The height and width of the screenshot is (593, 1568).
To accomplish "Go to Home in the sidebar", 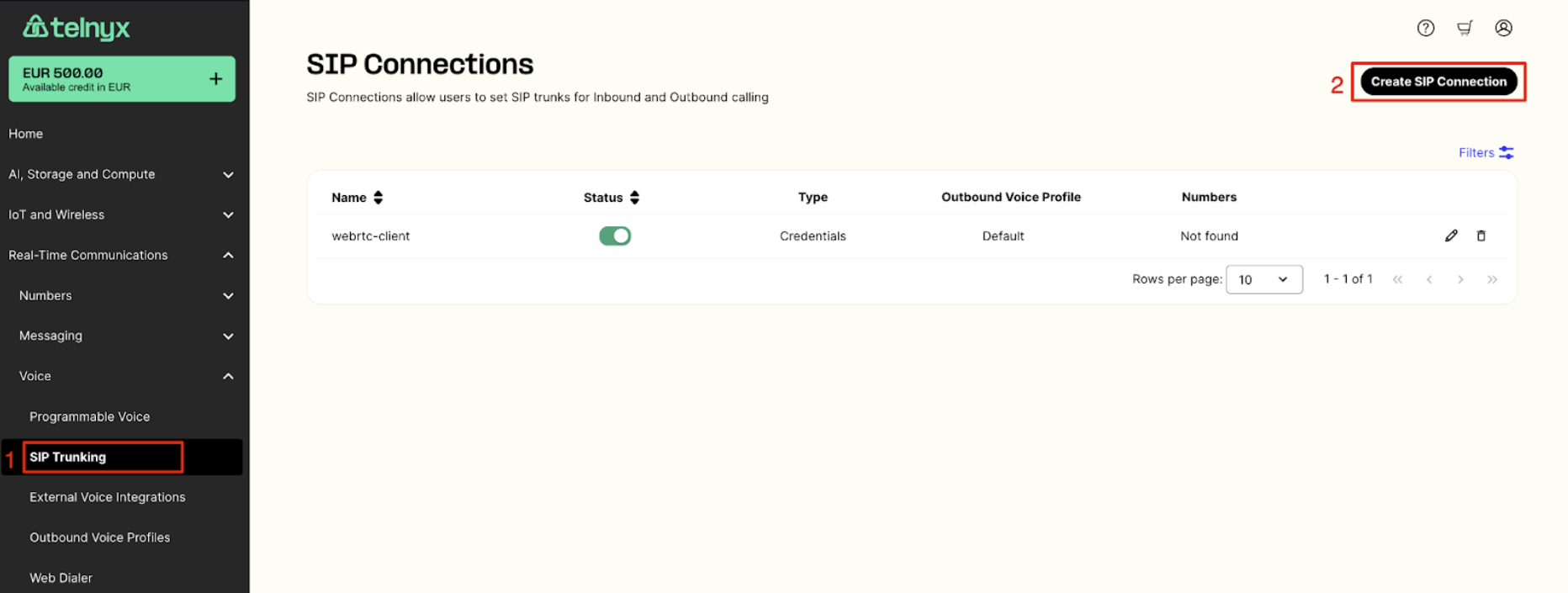I will click(26, 134).
